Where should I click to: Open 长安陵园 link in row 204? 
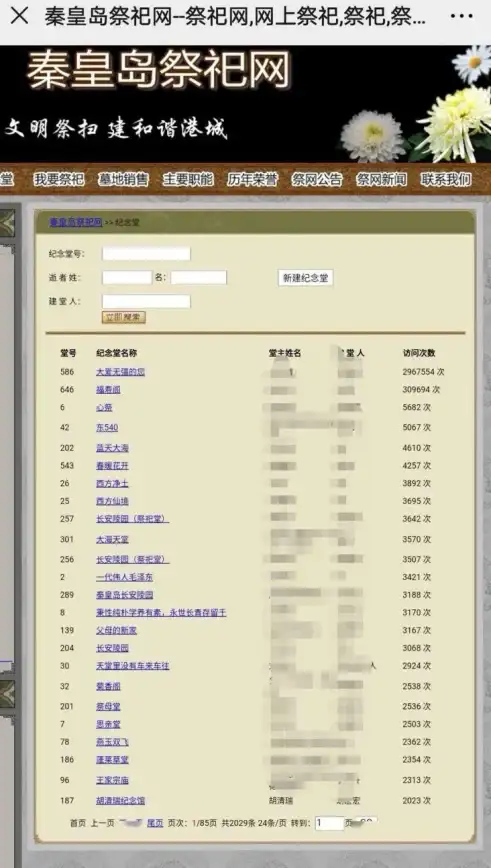[x=112, y=648]
